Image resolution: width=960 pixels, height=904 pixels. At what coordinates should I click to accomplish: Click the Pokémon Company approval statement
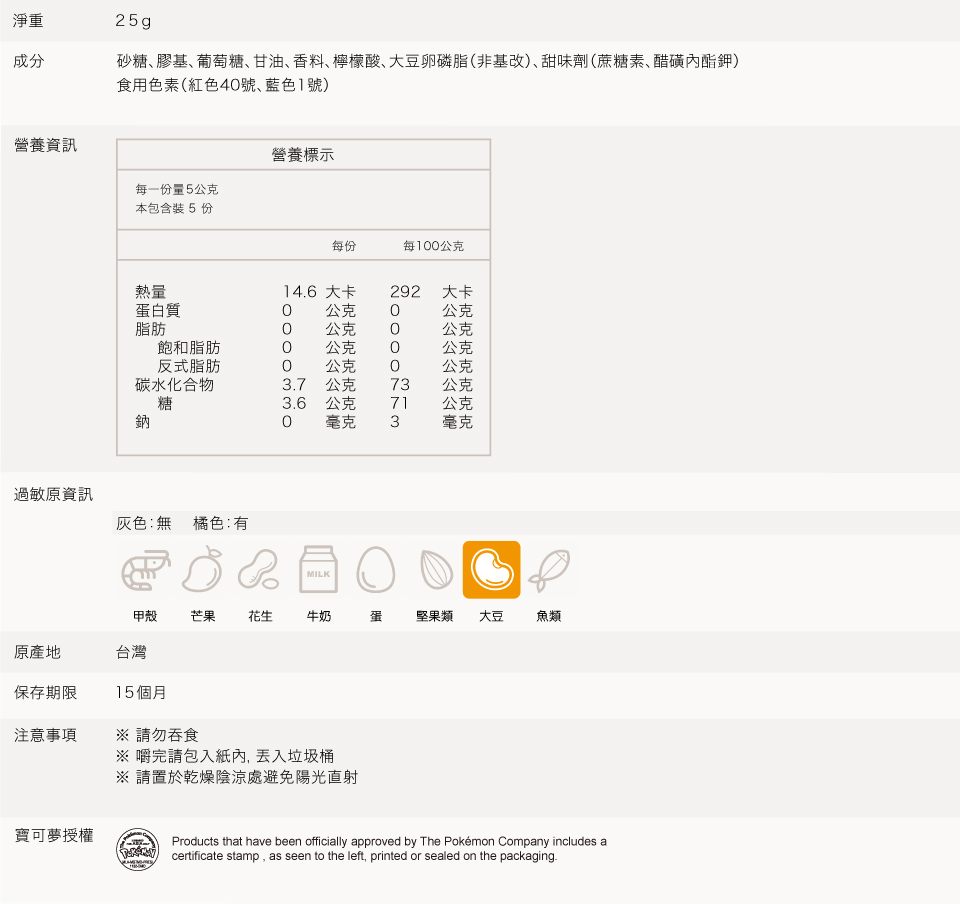pyautogui.click(x=389, y=848)
